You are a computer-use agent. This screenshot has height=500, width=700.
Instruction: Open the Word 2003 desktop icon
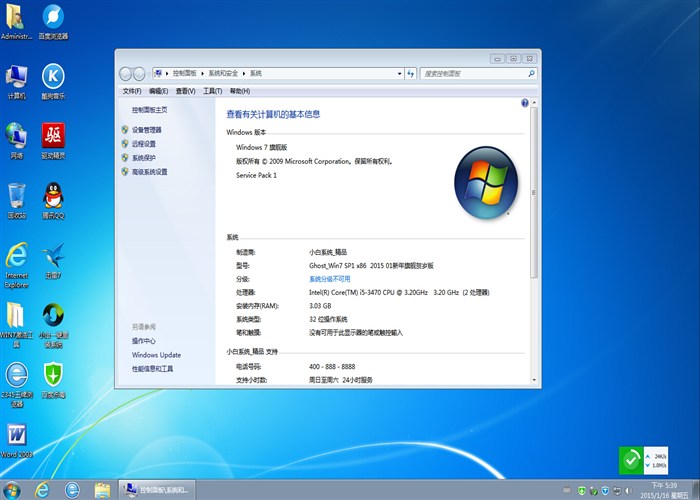click(x=17, y=438)
